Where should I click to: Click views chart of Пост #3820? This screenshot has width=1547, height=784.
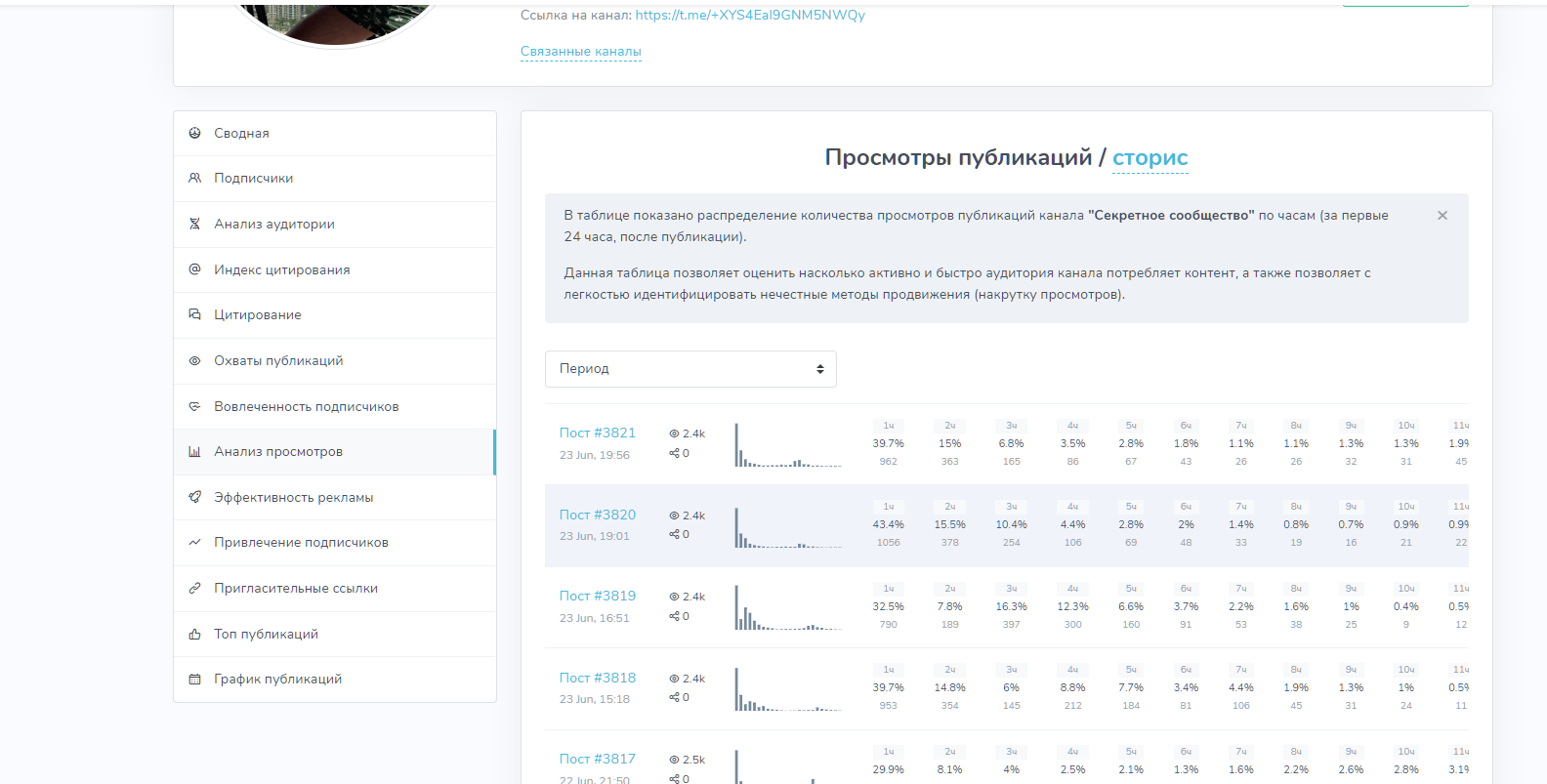tap(788, 526)
